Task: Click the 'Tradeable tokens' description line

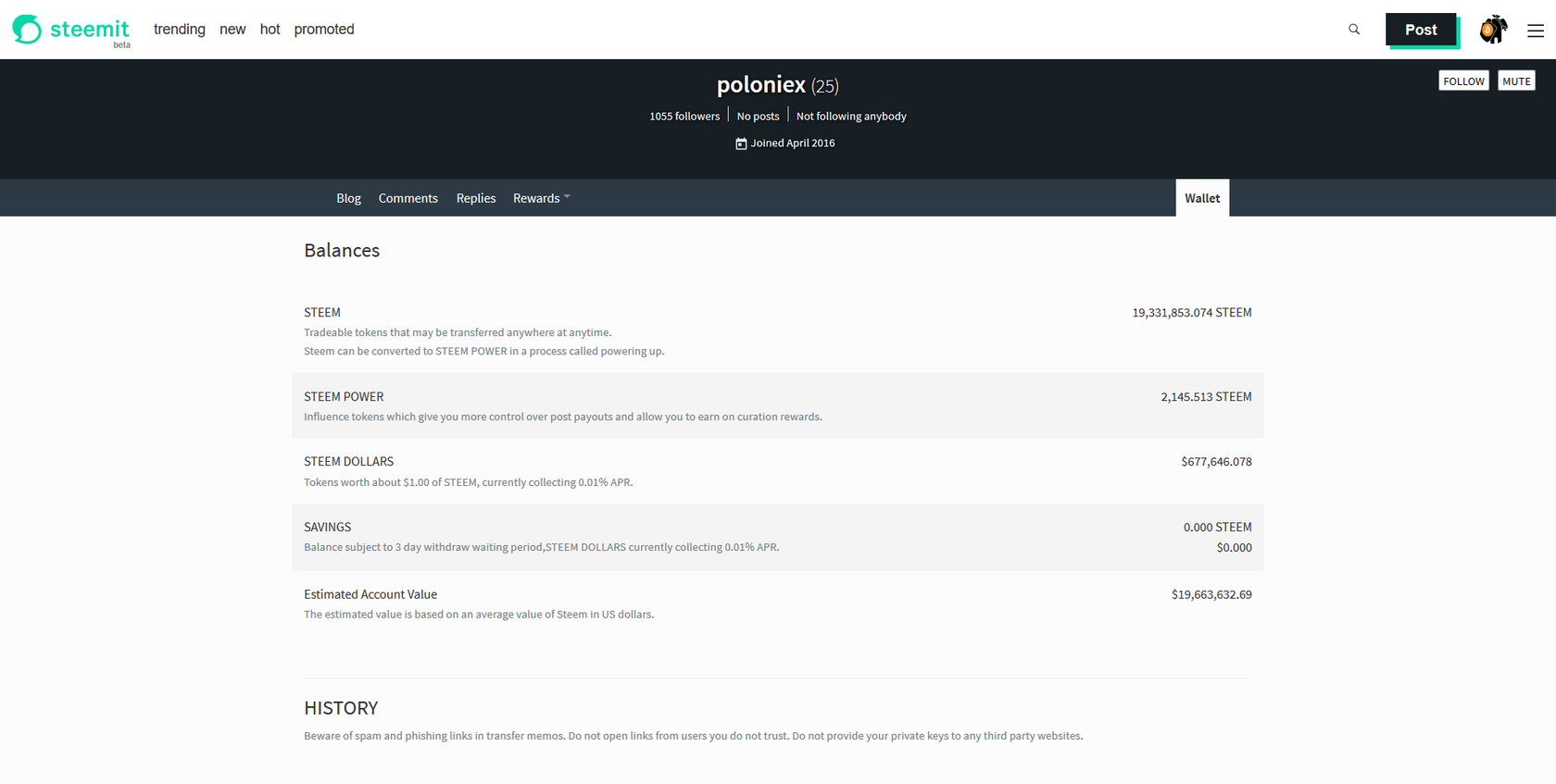Action: 458,333
